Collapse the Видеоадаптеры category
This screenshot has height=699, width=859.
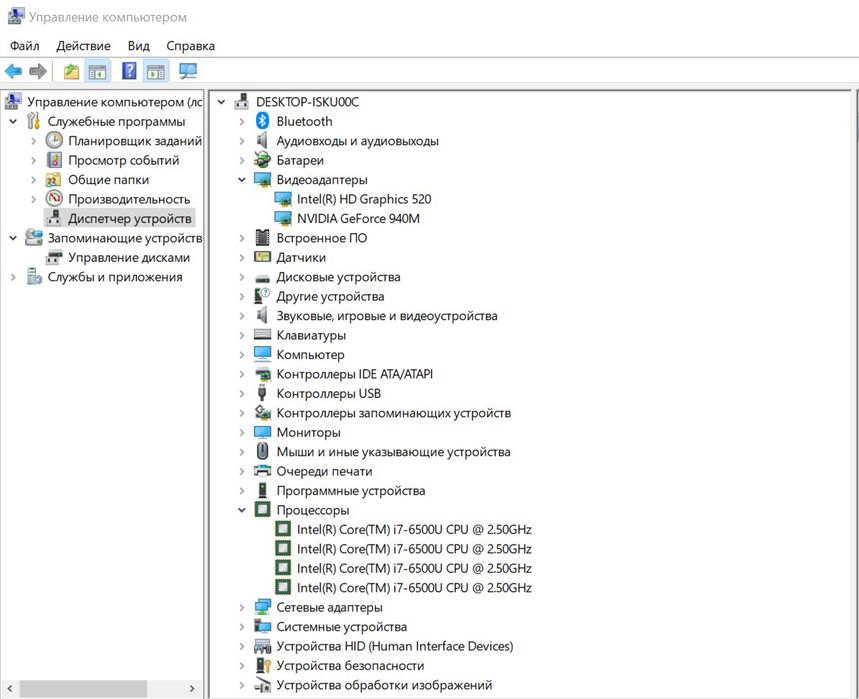pyautogui.click(x=242, y=180)
